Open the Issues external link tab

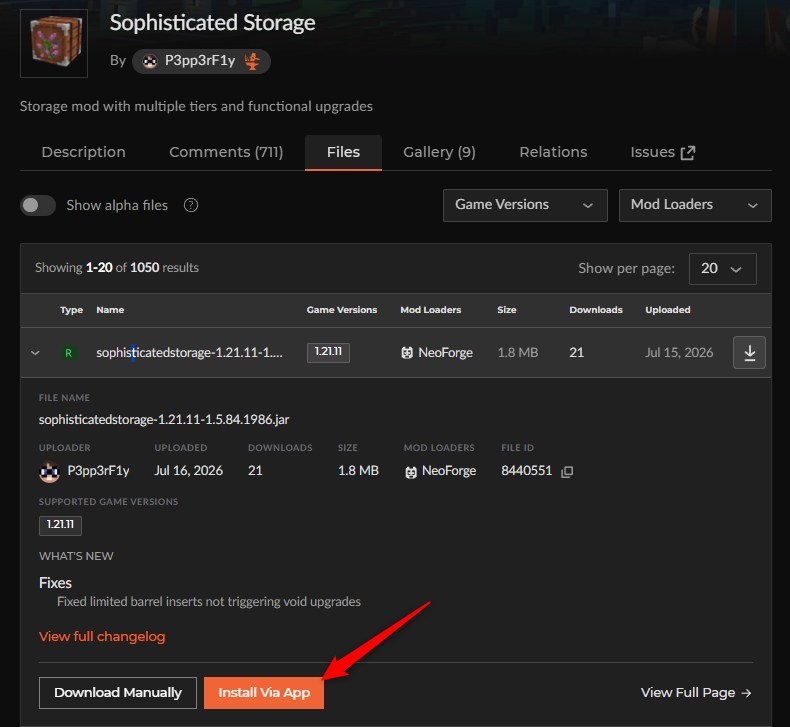tap(663, 152)
